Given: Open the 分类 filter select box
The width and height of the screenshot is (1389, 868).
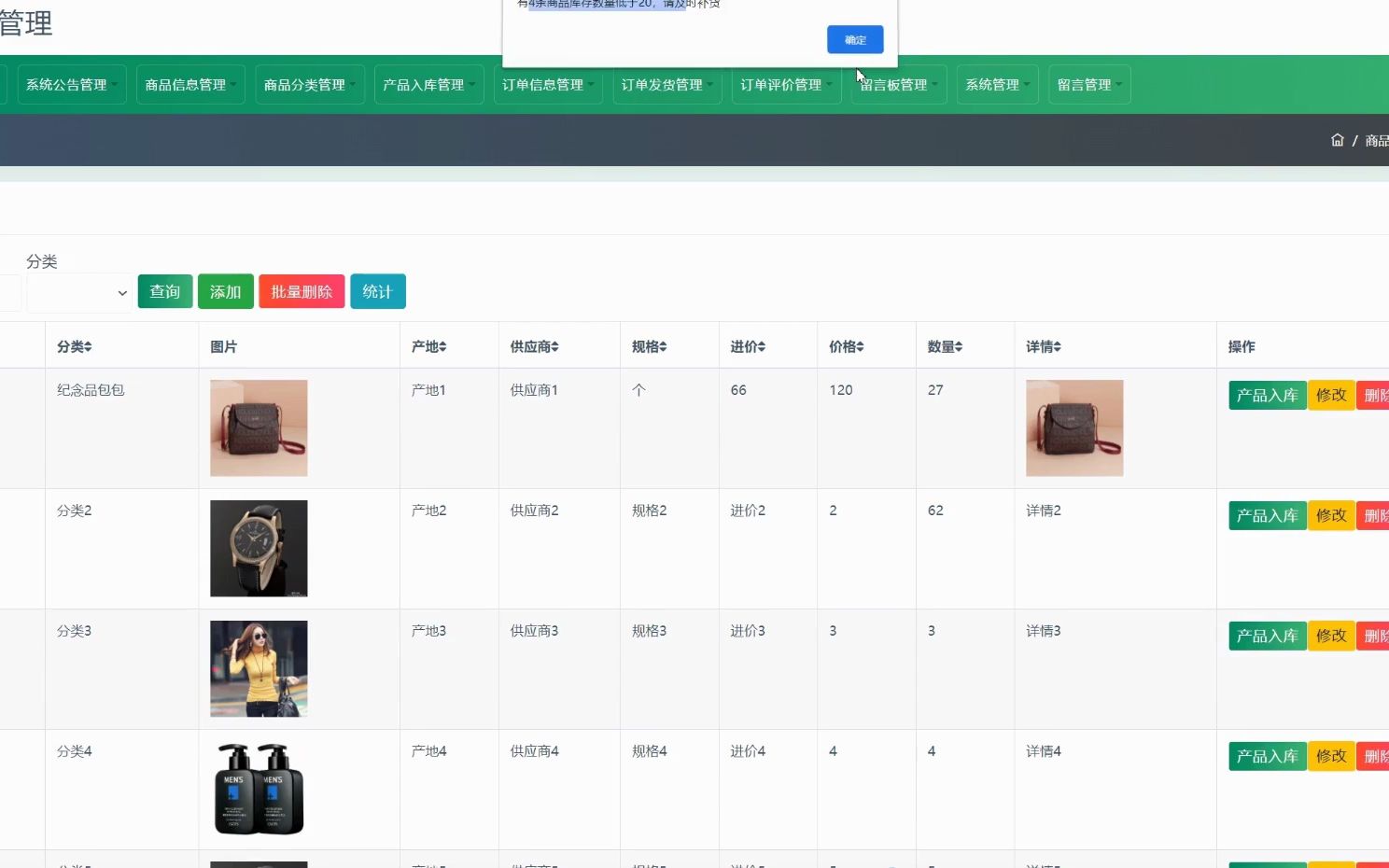Looking at the screenshot, I should (x=79, y=292).
